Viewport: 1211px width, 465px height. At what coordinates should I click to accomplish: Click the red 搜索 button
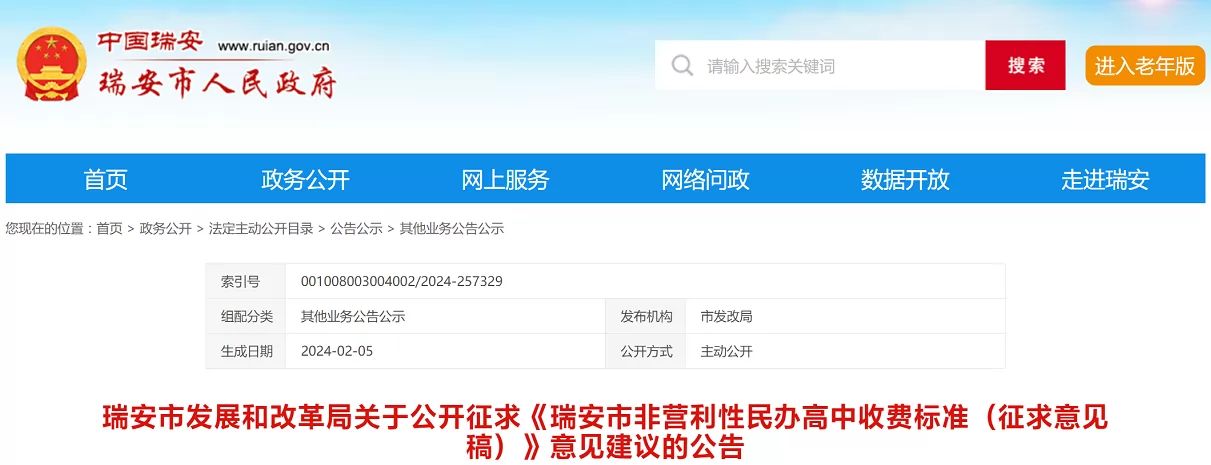coord(1025,66)
